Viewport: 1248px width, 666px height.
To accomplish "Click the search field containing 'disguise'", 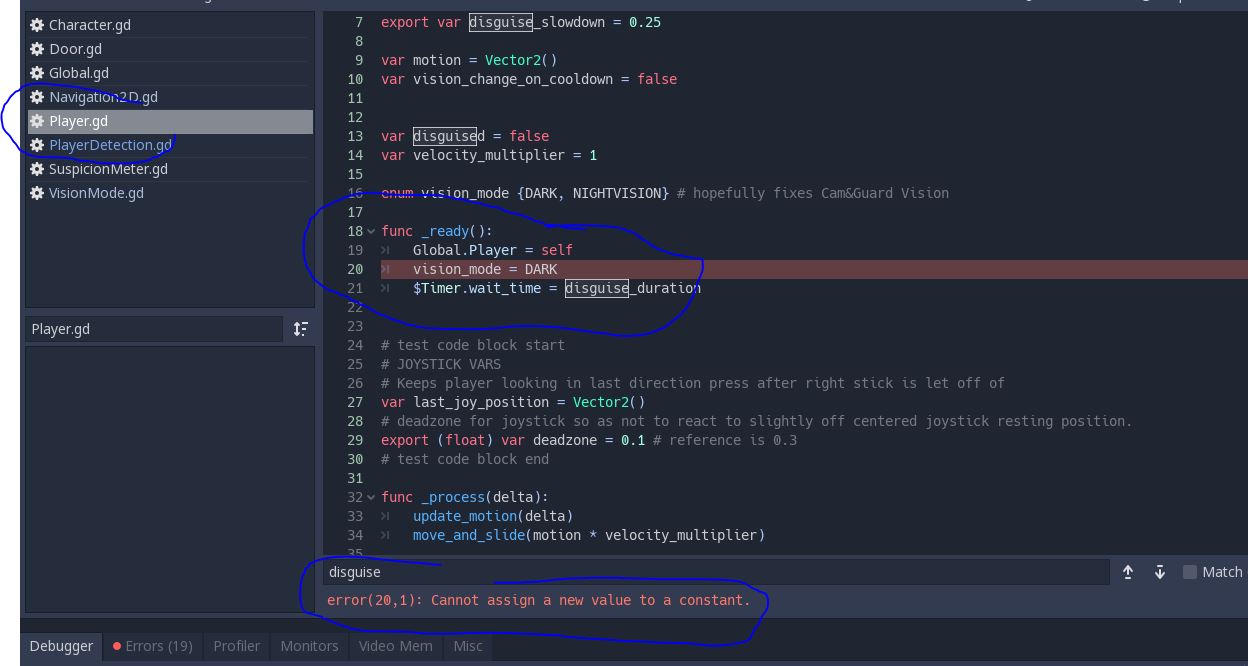I will point(716,572).
